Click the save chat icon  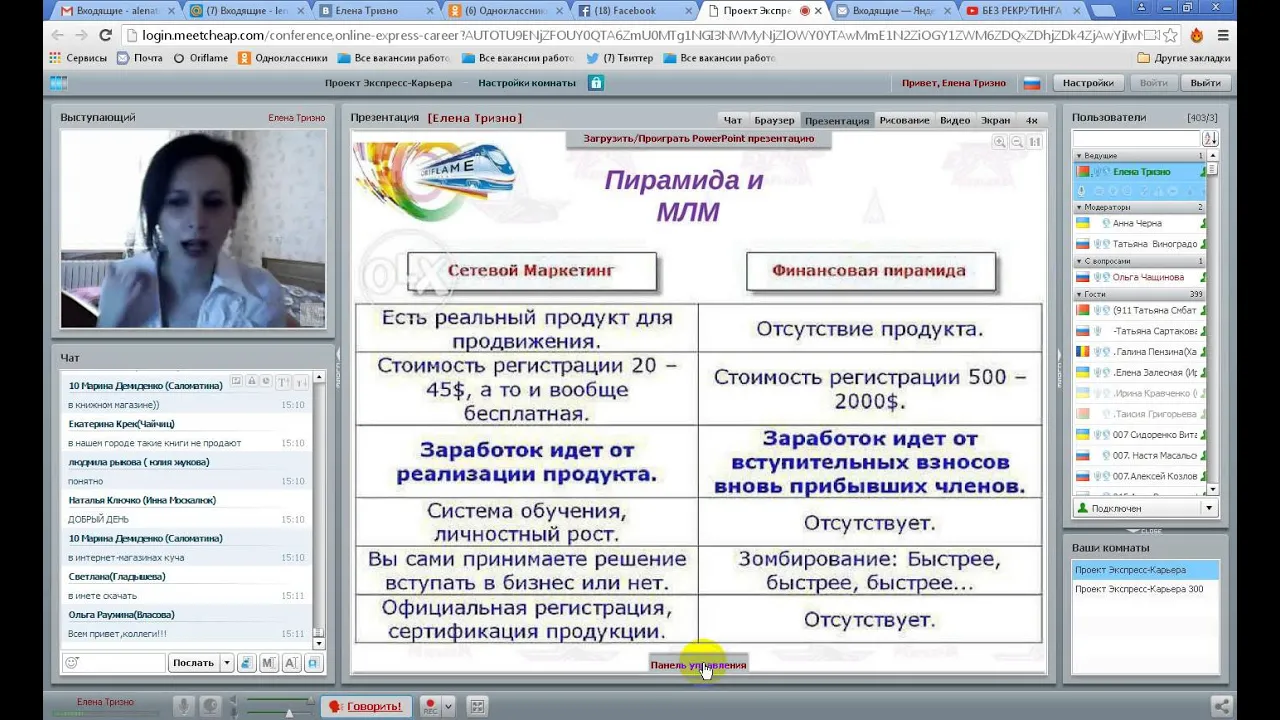coord(313,663)
